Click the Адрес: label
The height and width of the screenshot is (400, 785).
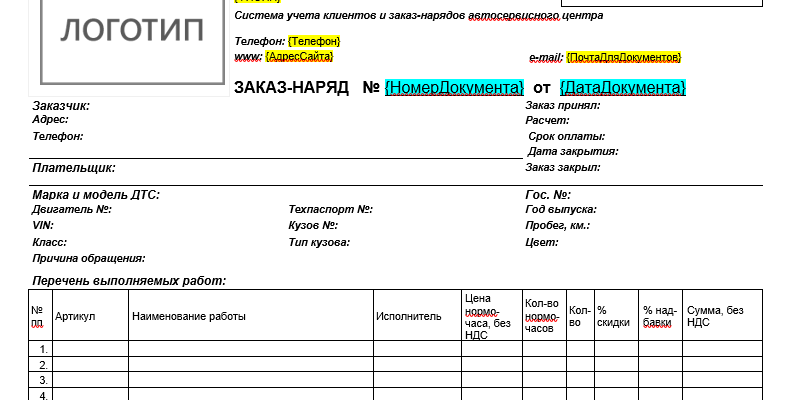coord(51,120)
